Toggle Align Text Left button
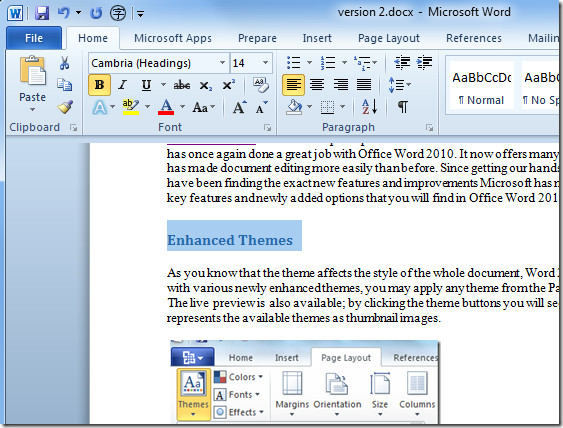This screenshot has height=428, width=563. (293, 85)
